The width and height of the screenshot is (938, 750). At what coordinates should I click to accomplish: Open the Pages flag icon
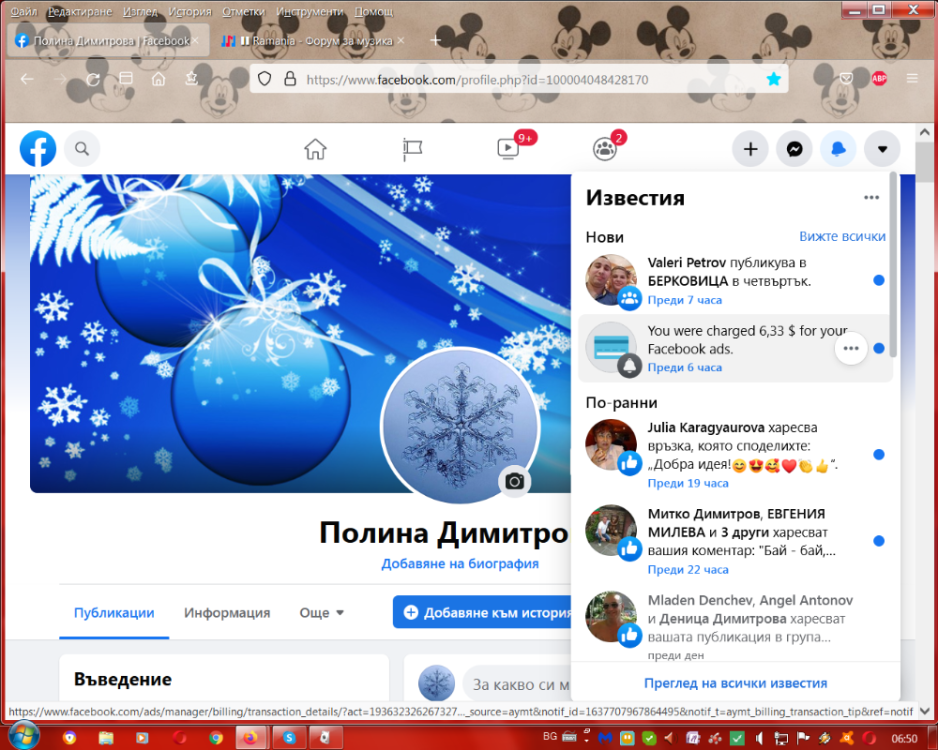coord(412,149)
